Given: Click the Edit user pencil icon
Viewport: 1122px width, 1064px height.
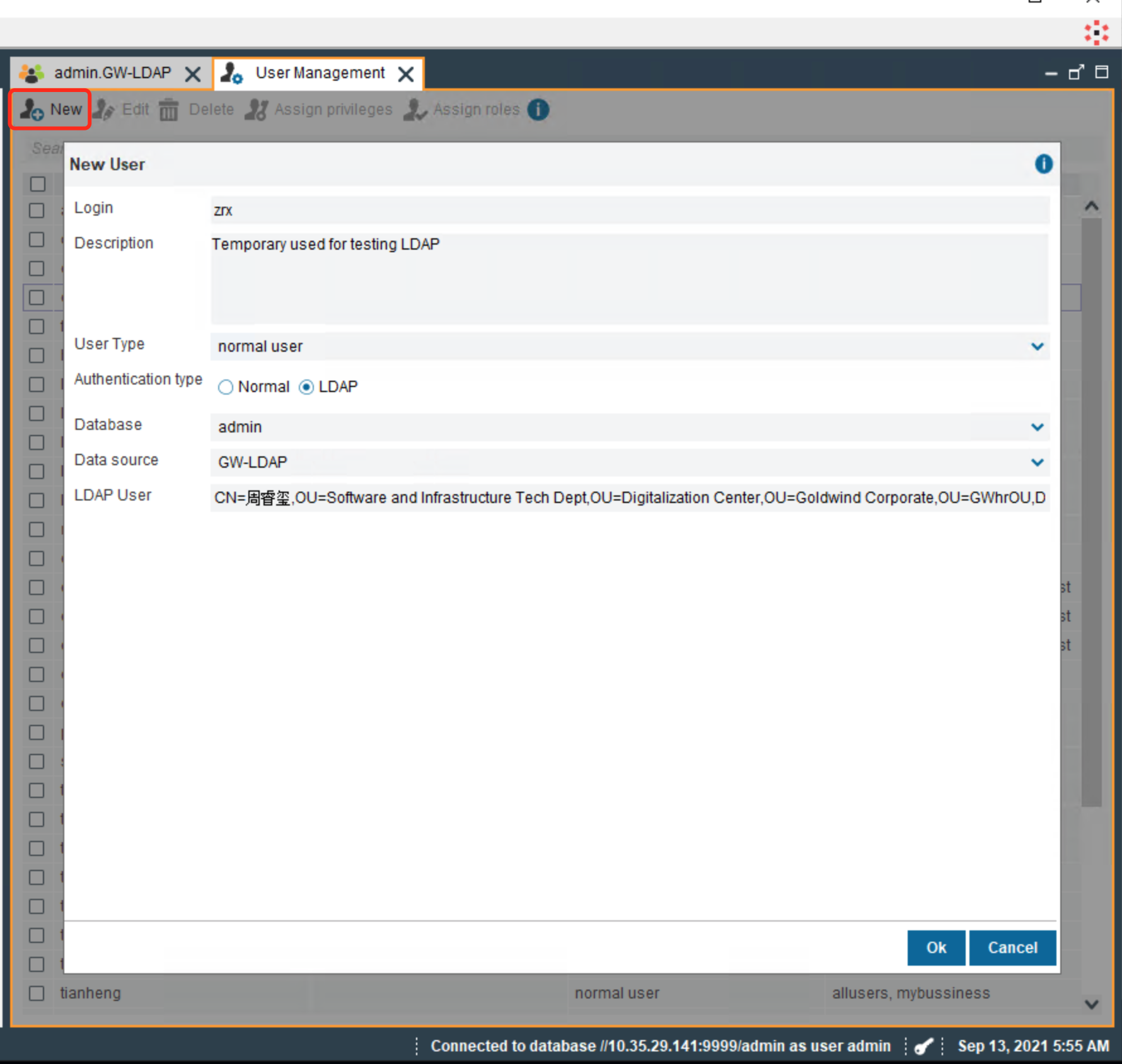Looking at the screenshot, I should (104, 110).
